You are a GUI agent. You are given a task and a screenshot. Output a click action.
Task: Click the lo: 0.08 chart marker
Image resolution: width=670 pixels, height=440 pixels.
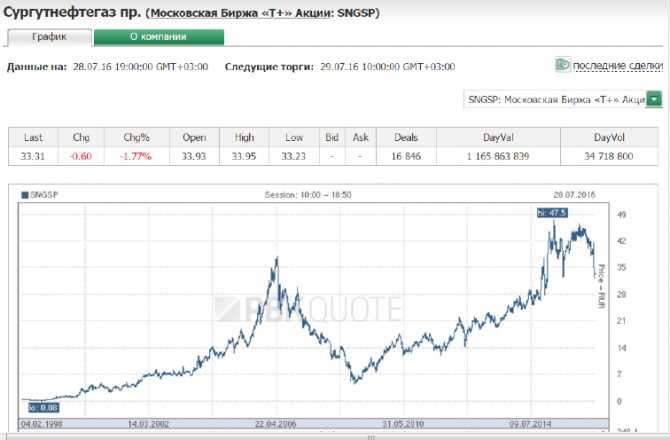43,408
